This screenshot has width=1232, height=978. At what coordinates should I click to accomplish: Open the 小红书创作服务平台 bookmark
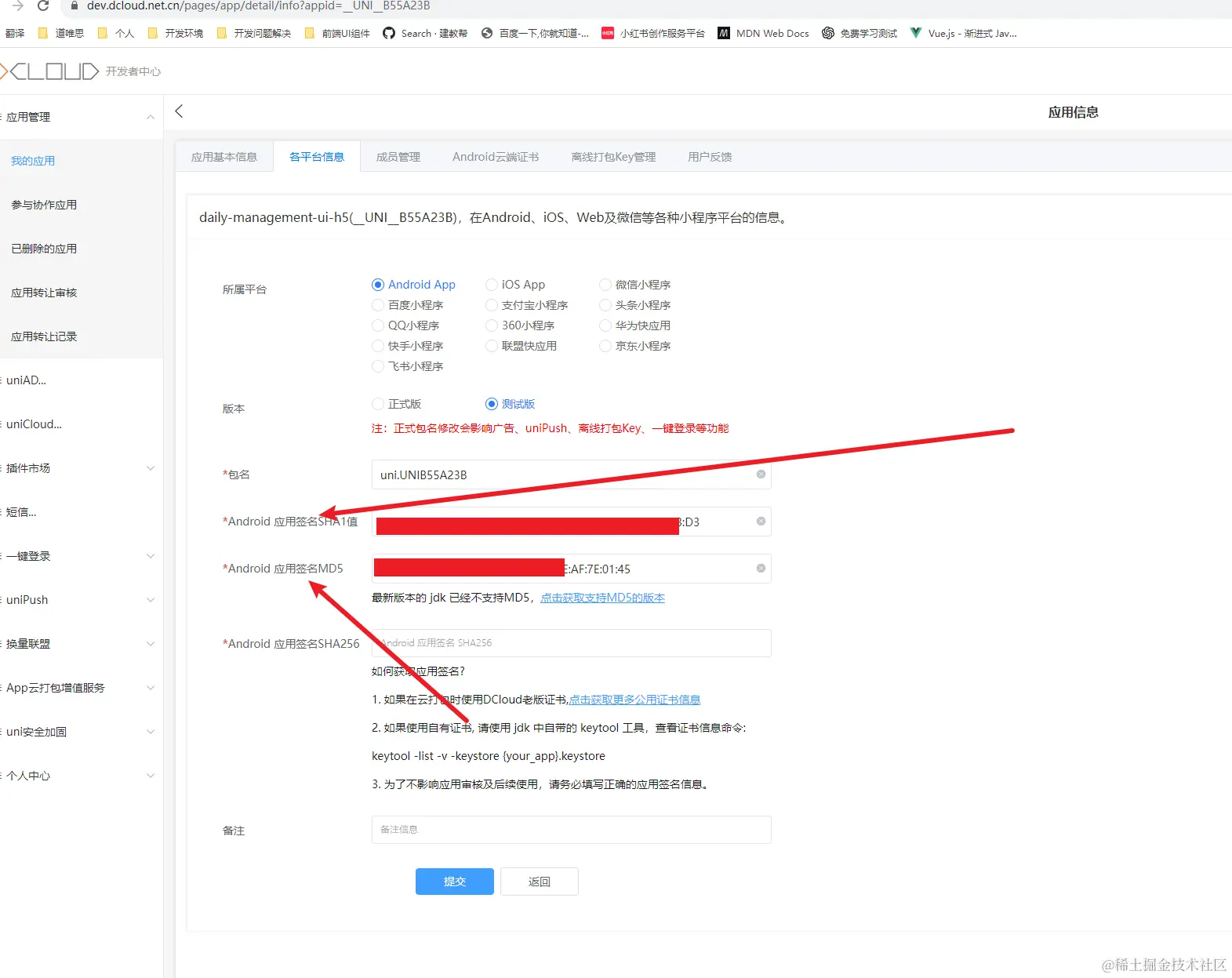653,33
